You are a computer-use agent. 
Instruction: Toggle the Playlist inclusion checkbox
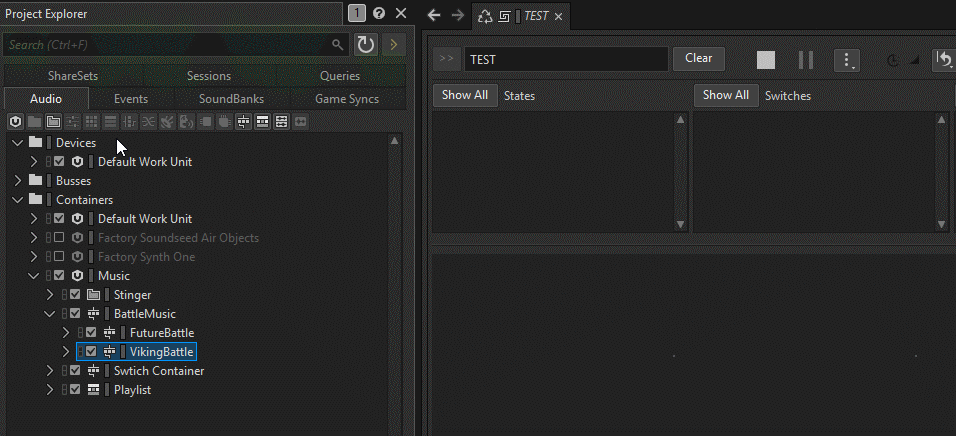click(x=75, y=390)
